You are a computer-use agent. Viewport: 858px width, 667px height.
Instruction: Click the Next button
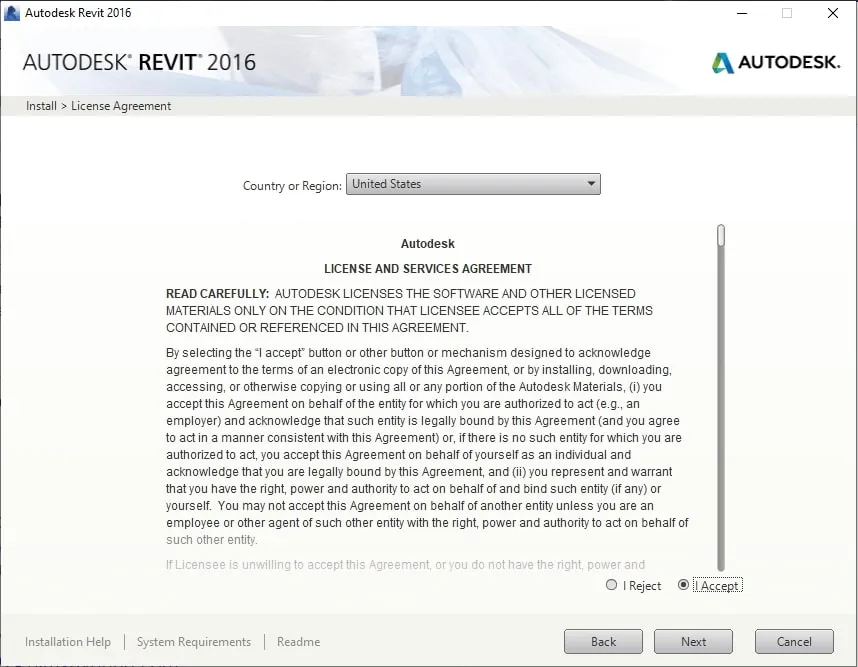tap(693, 641)
